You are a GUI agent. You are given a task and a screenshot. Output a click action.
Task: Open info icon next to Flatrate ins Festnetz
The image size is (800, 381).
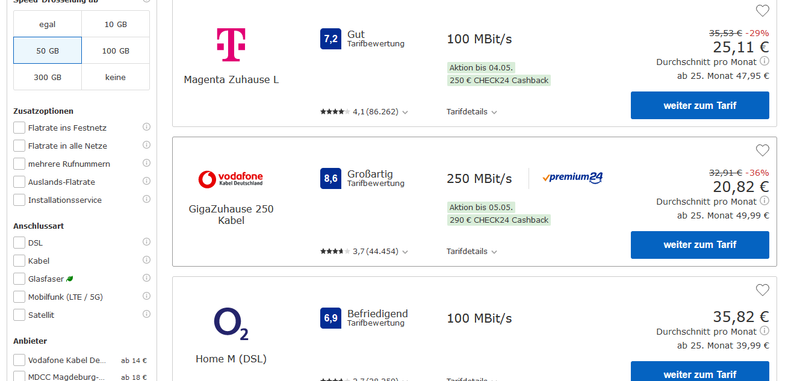click(146, 127)
